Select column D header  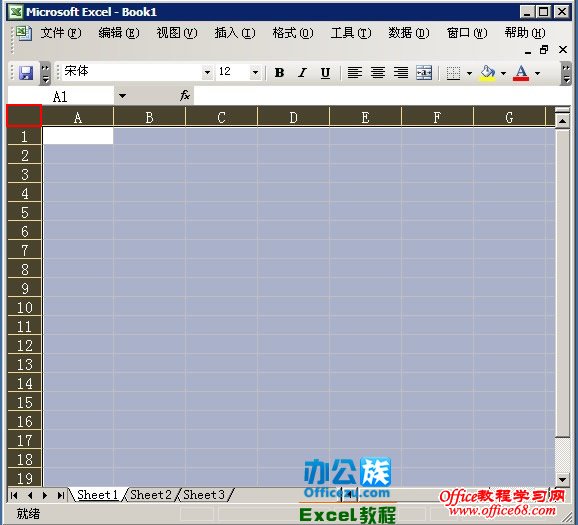pos(293,117)
